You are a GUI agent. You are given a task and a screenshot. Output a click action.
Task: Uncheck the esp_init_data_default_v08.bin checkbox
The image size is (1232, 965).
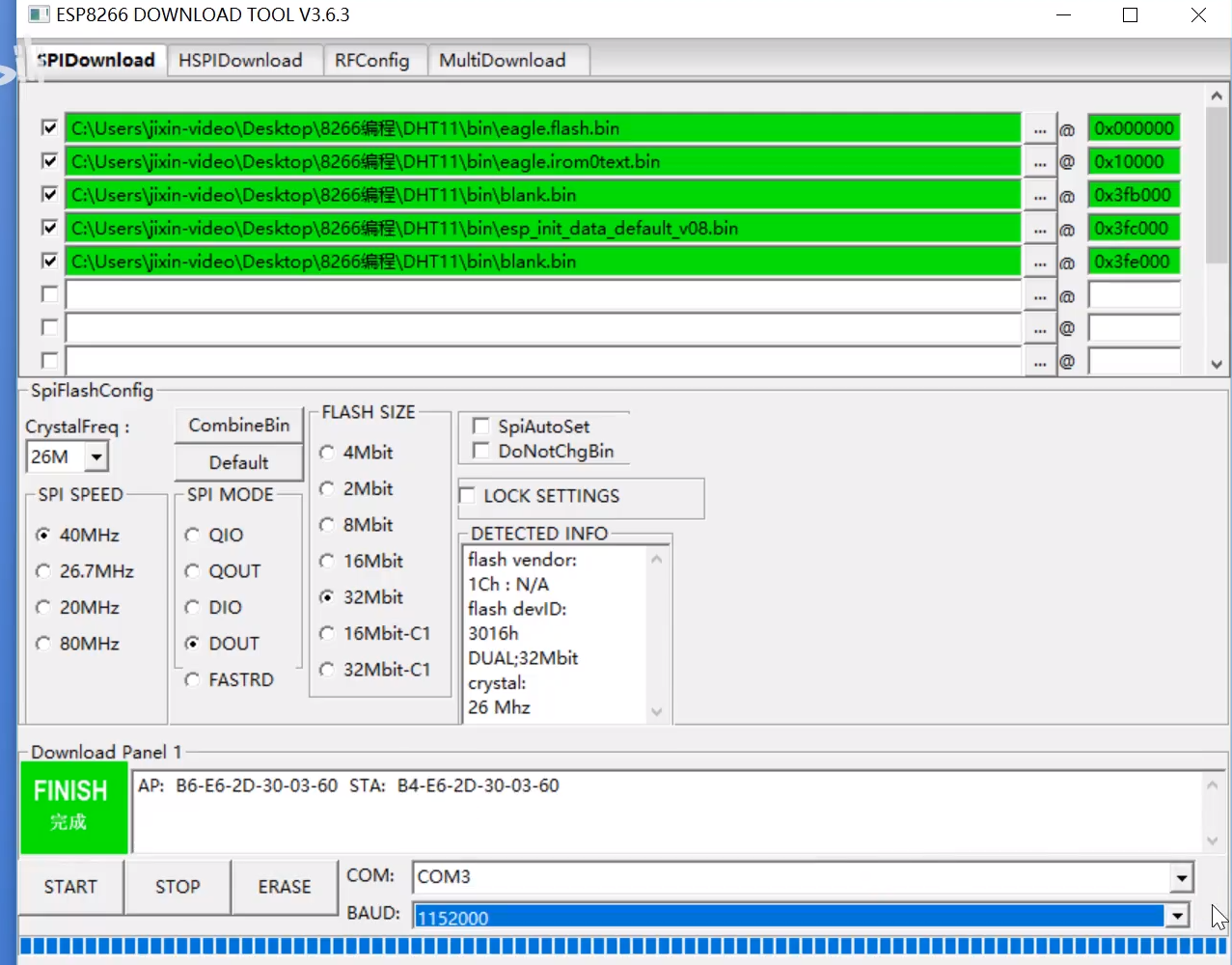coord(50,228)
